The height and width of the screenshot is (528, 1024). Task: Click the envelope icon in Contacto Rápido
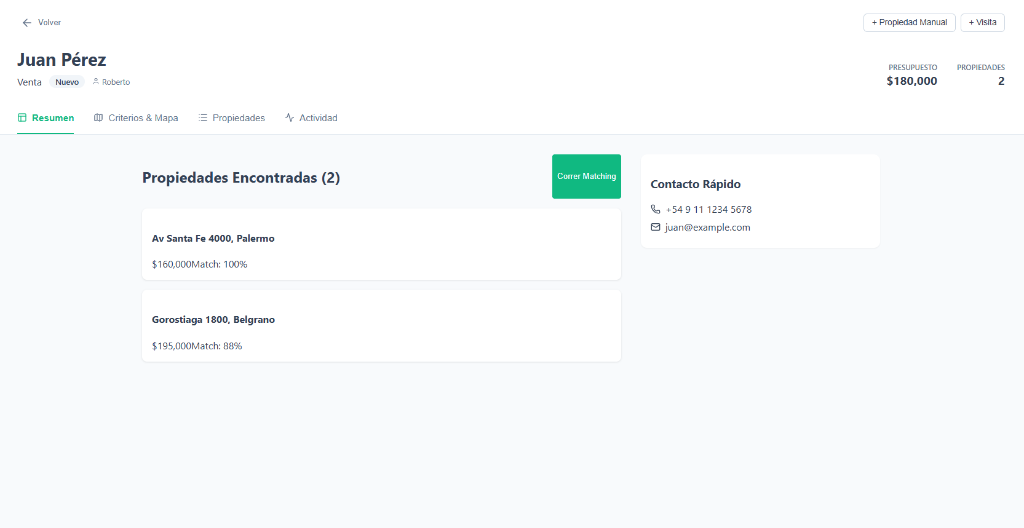pos(656,228)
